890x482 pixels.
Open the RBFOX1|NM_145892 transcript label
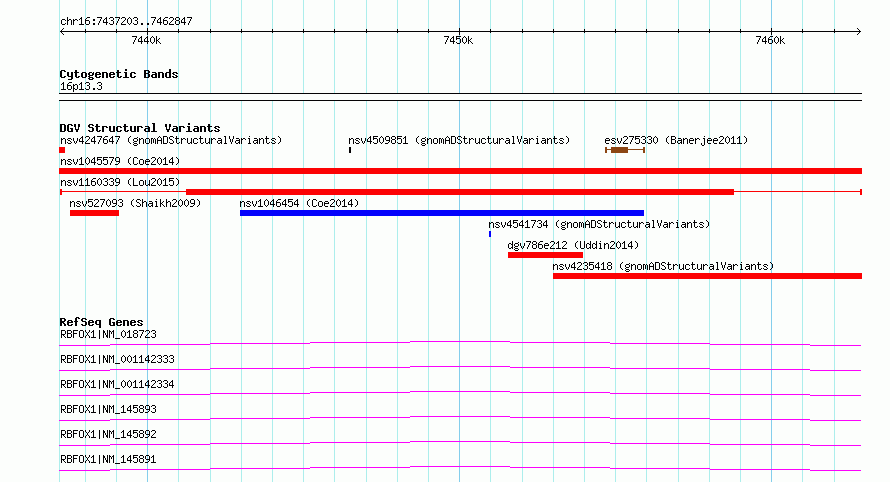click(108, 434)
